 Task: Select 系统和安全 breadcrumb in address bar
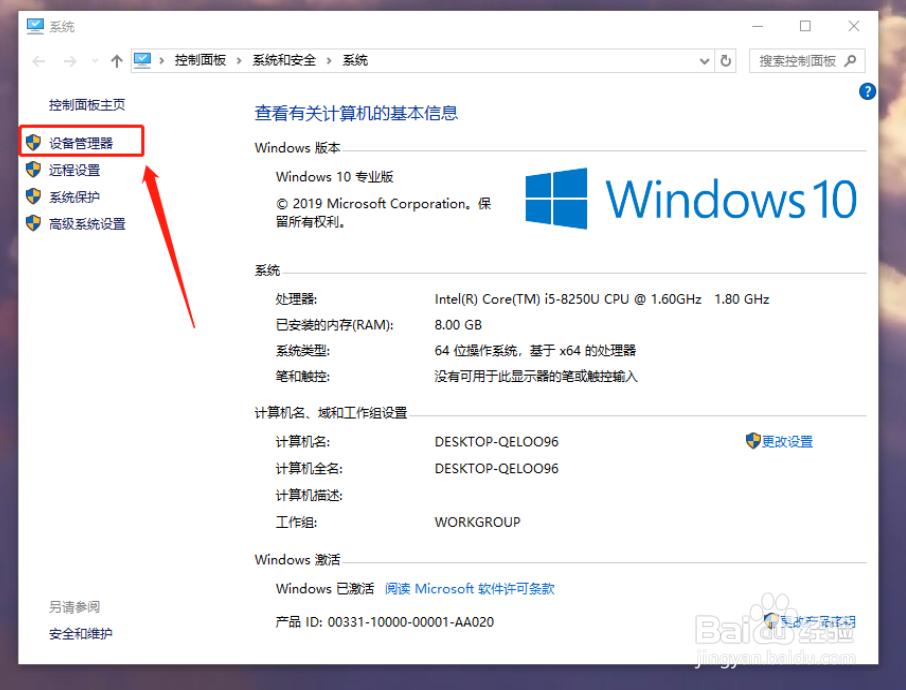(x=284, y=60)
